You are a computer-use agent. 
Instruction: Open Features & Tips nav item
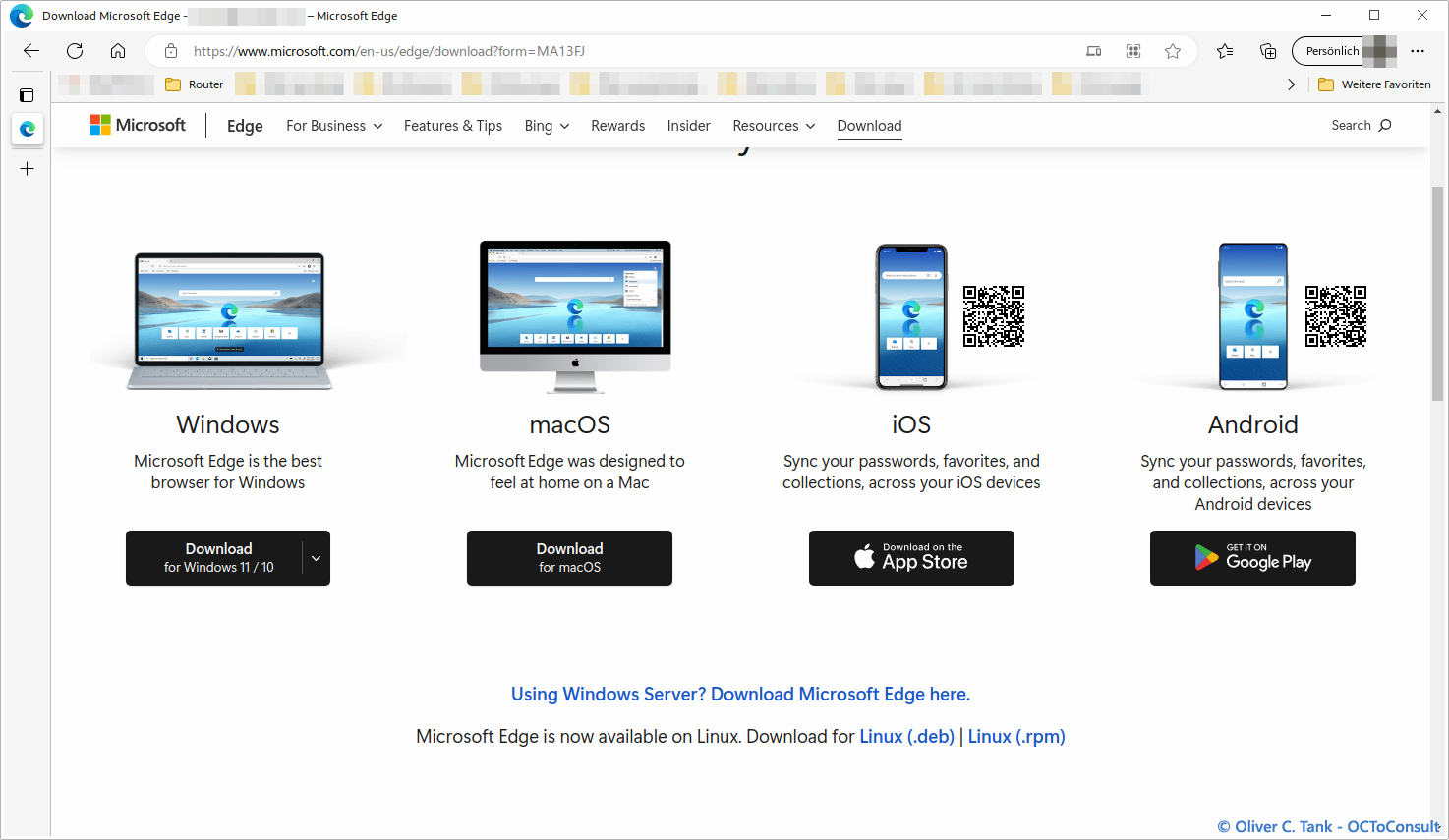[x=453, y=126]
